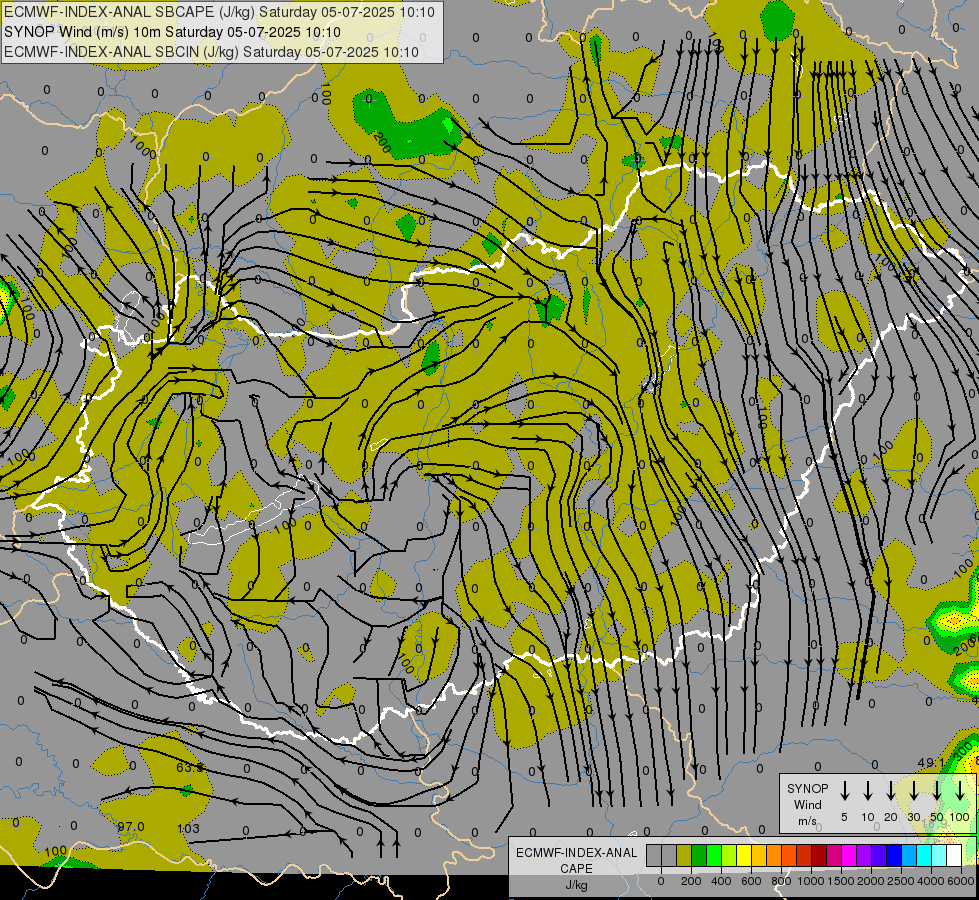Image resolution: width=979 pixels, height=900 pixels.
Task: Click the '5' speed value in wind legend
Action: [844, 817]
